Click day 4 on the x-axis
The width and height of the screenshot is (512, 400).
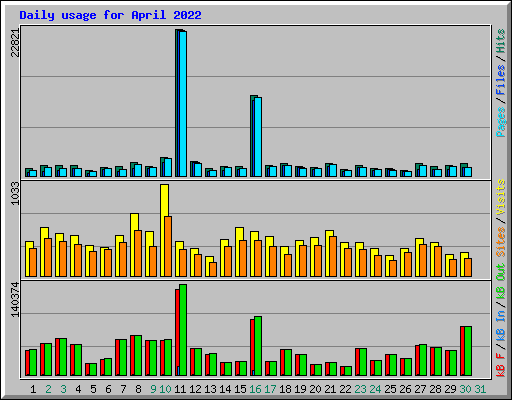pos(78,389)
